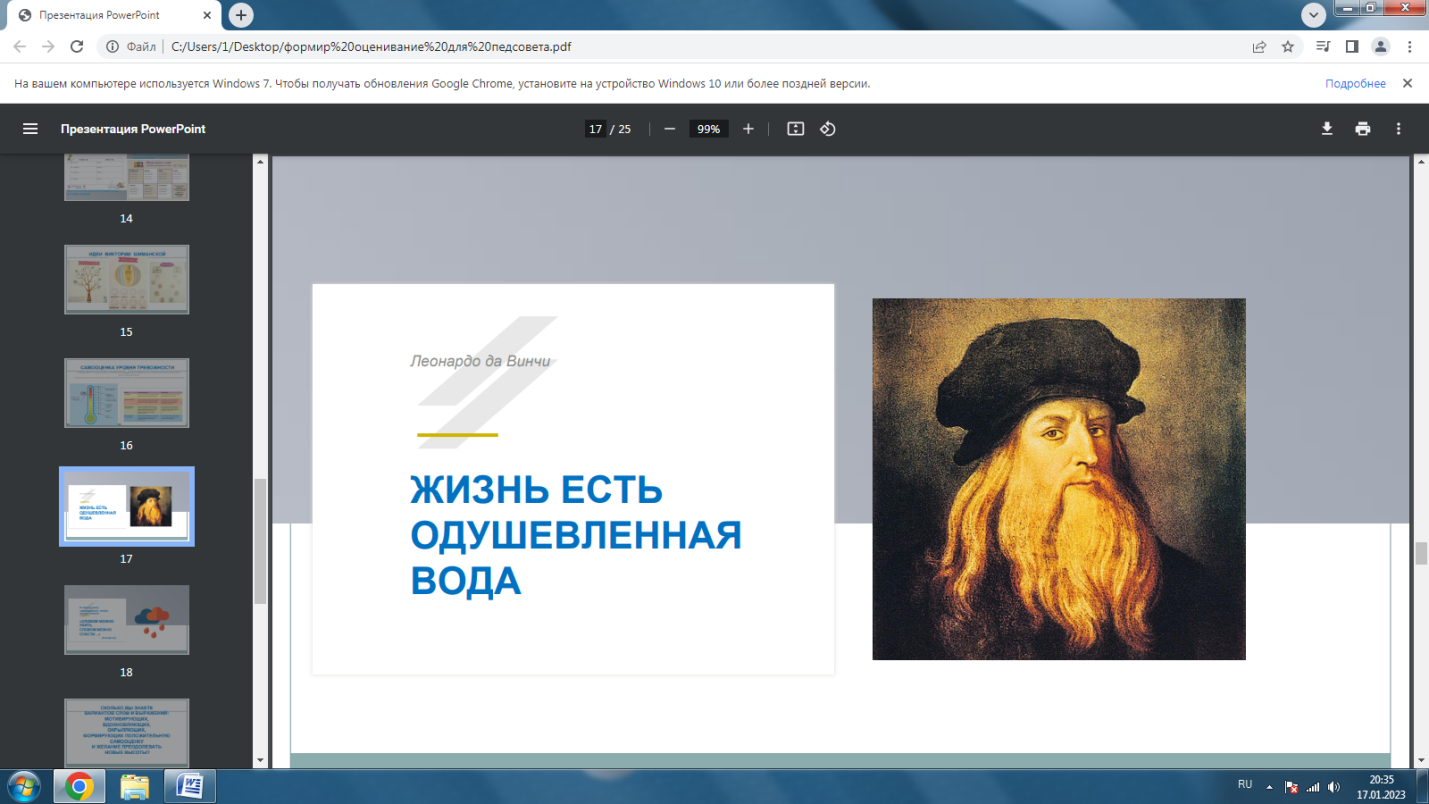Click the Файл site info chip
Screen dimensions: 1429x804
coord(130,46)
